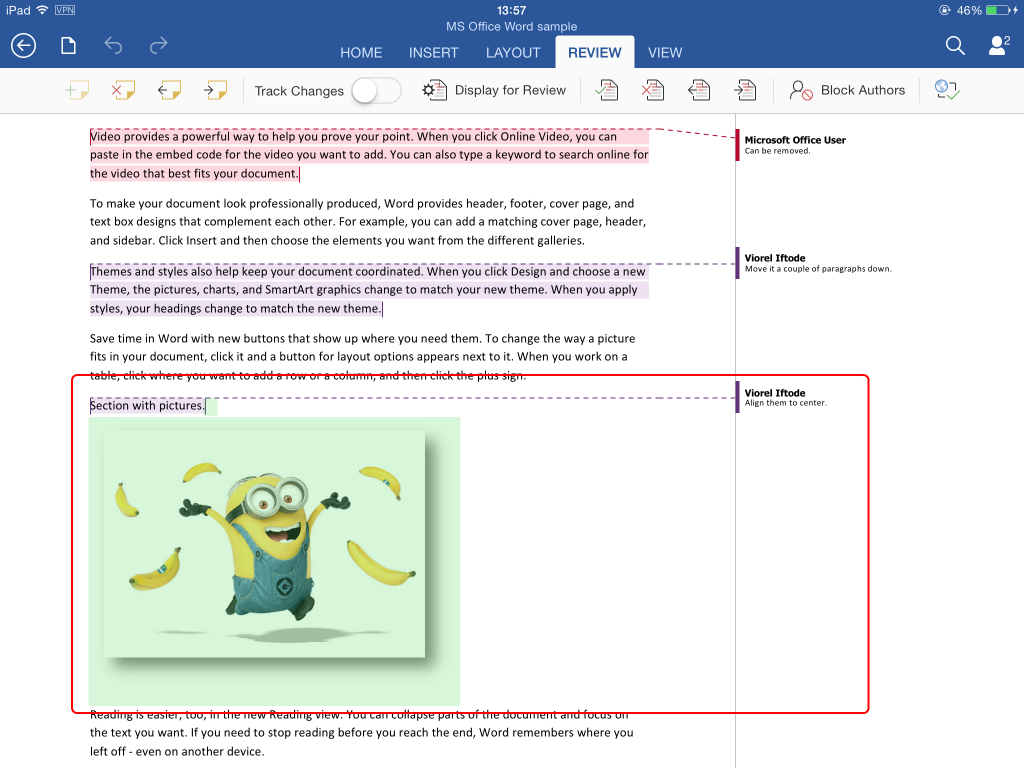Open the share people icon

click(x=999, y=46)
